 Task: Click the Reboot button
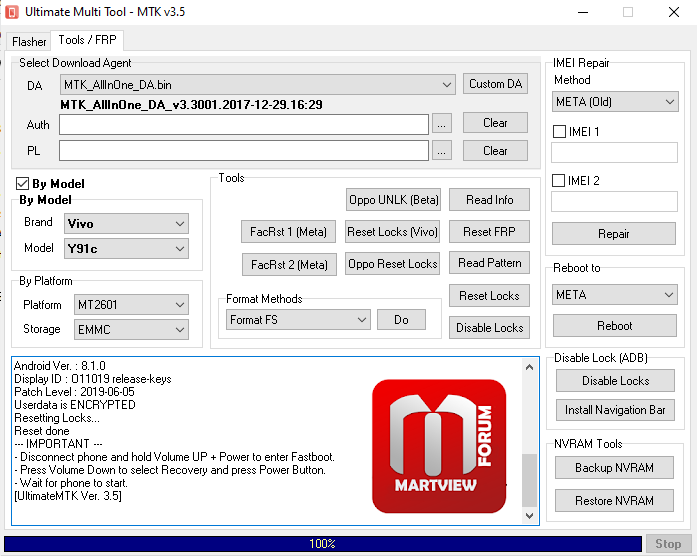click(x=615, y=326)
